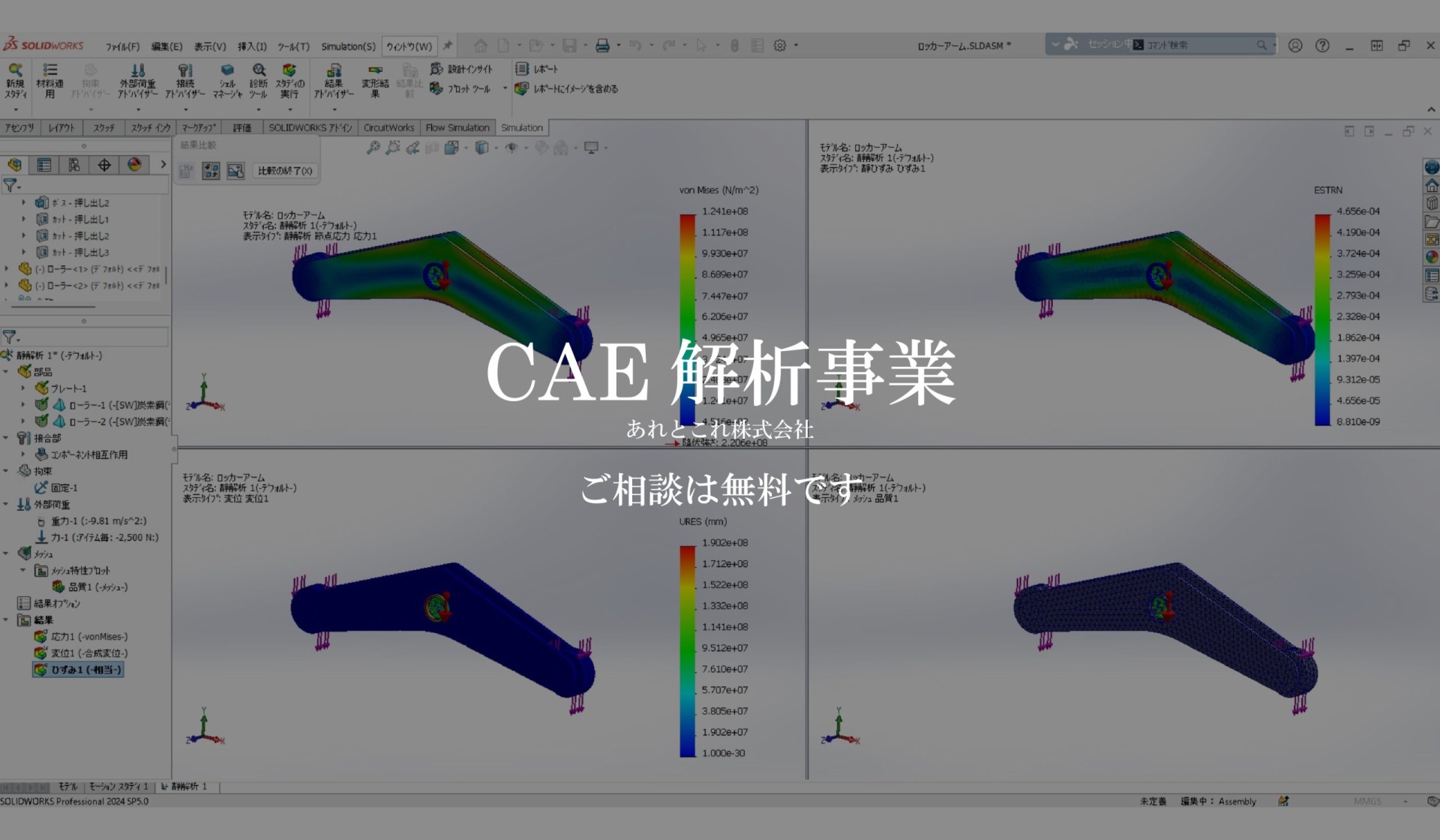Viewport: 1440px width, 840px height.
Task: Click the Zoom to Area icon in view toolbar
Action: click(392, 148)
